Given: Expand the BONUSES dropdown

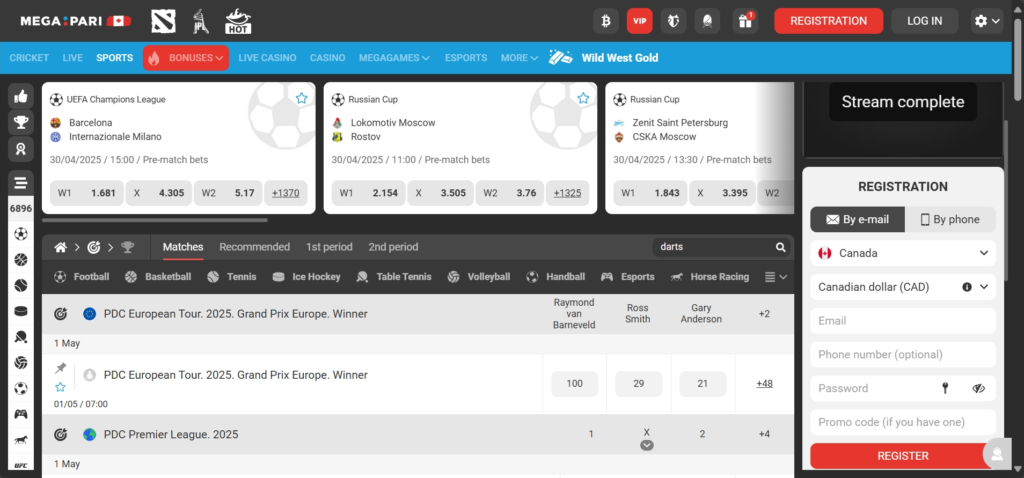Looking at the screenshot, I should (186, 57).
